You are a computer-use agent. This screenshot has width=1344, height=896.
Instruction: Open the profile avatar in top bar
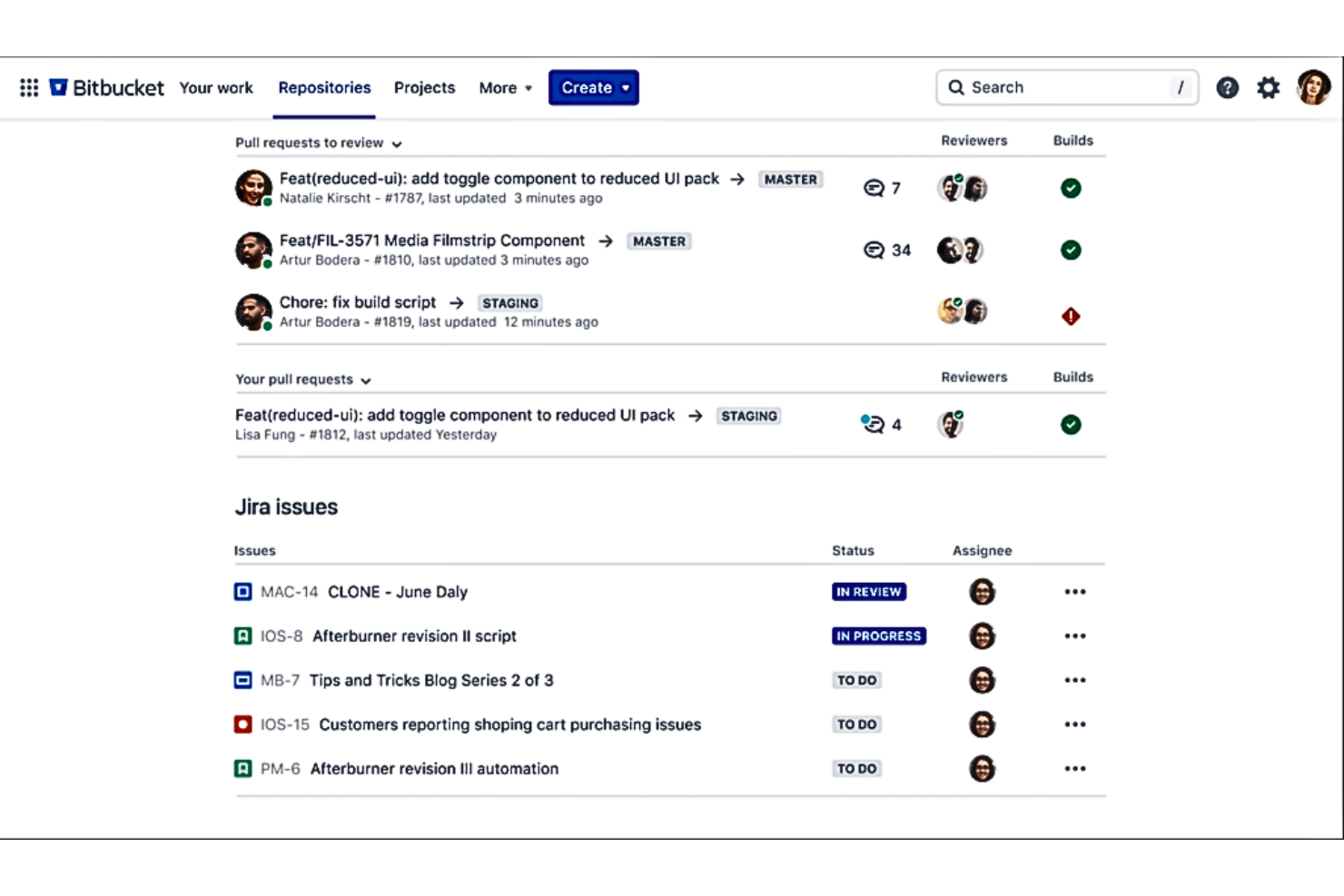click(x=1313, y=87)
